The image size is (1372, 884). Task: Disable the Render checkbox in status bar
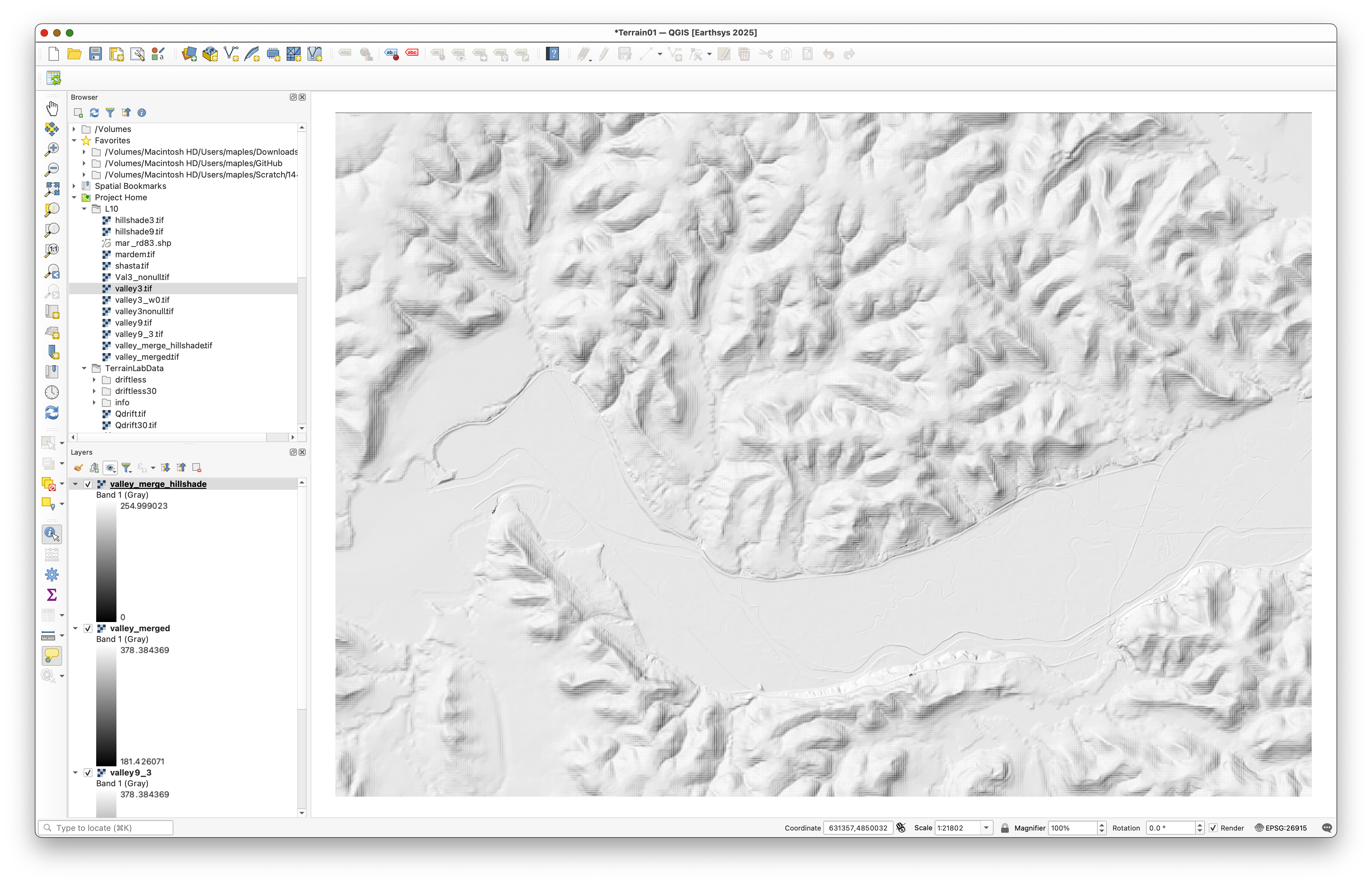pos(1213,828)
